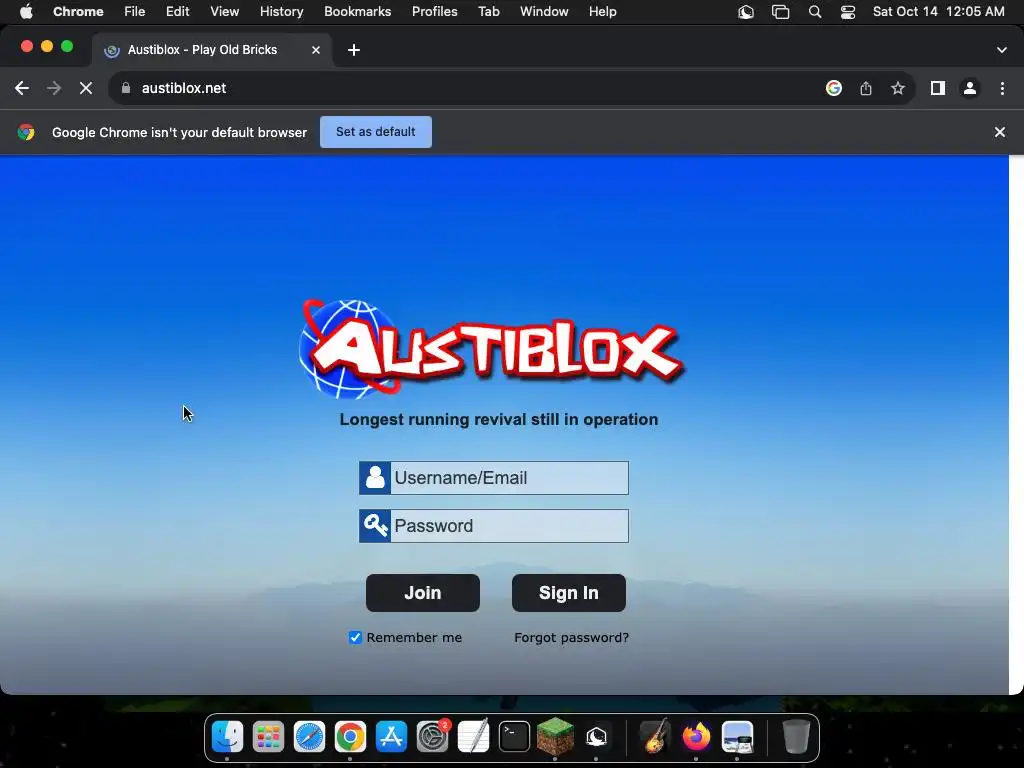This screenshot has width=1024, height=768.
Task: Dismiss the default browser notification bar
Action: [1000, 132]
